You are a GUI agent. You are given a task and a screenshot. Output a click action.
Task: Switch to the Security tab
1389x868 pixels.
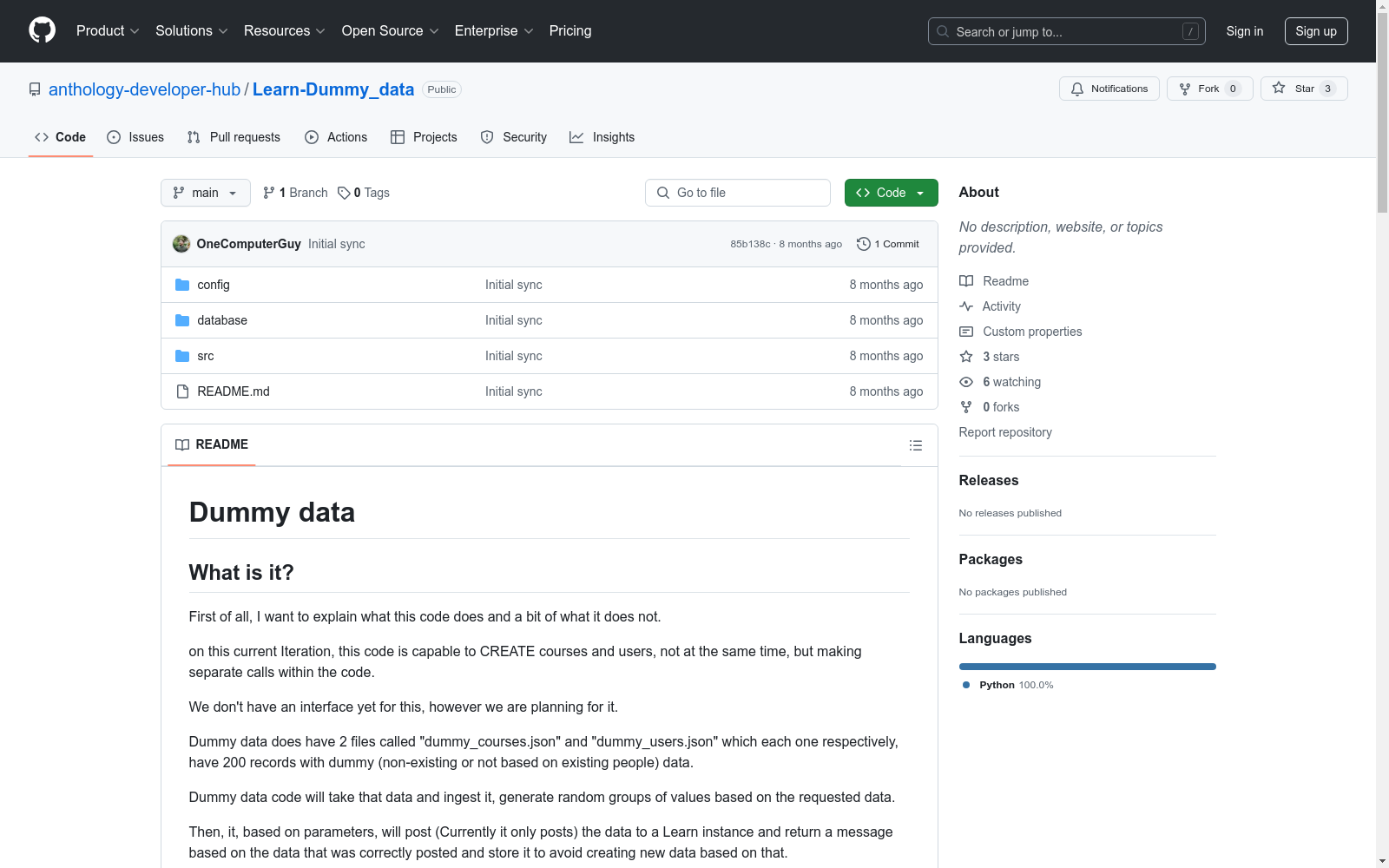[x=514, y=137]
